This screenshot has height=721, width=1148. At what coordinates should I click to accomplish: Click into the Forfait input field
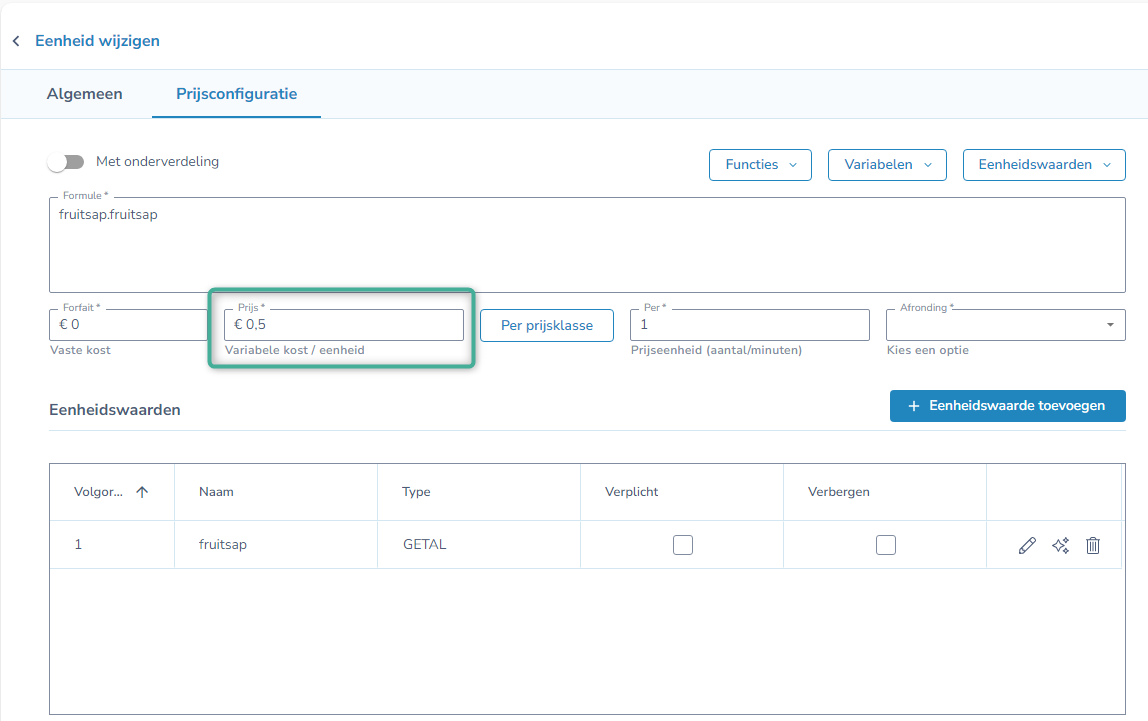click(x=129, y=325)
